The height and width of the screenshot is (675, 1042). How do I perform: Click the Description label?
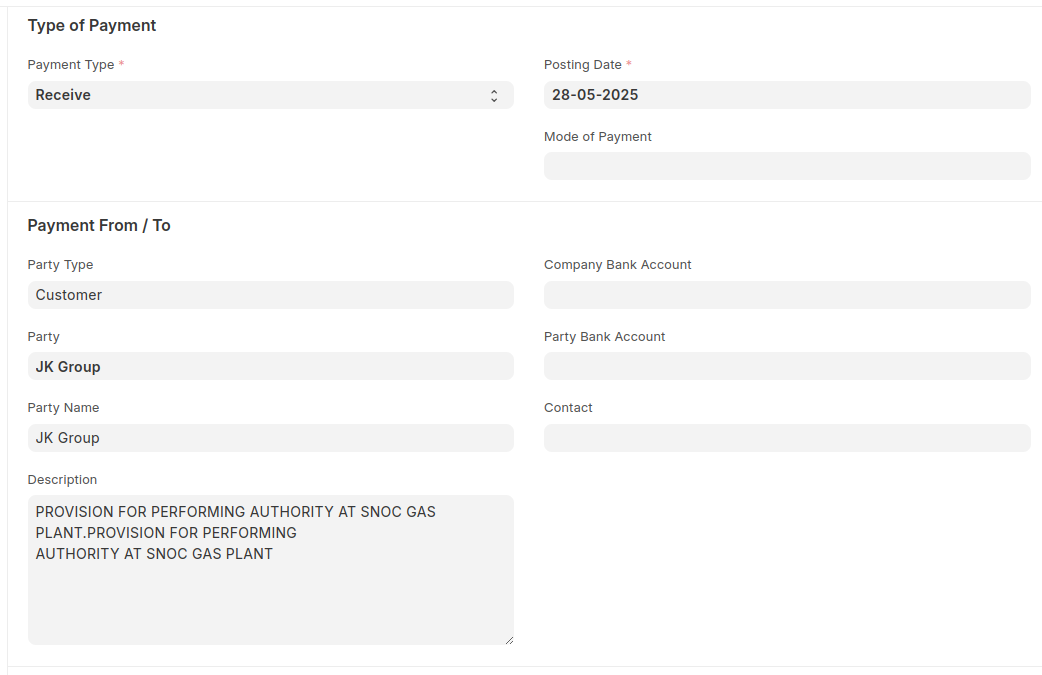(x=62, y=480)
